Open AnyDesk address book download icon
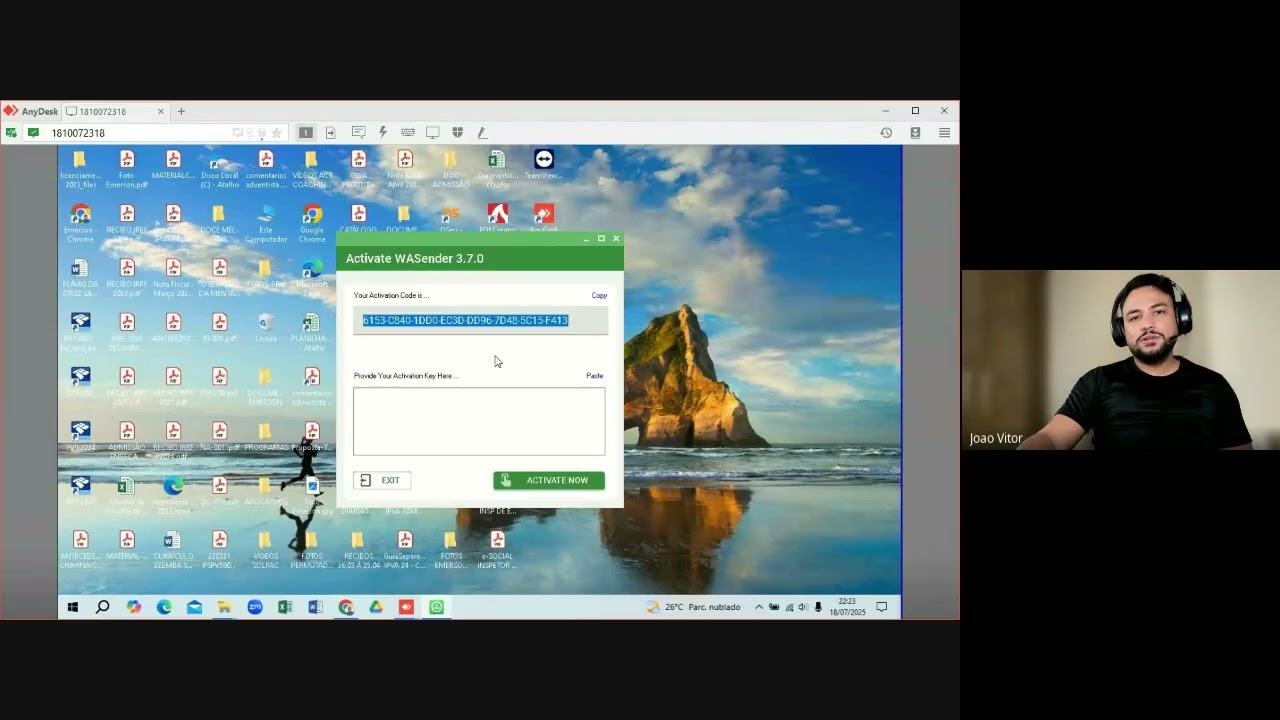This screenshot has width=1280, height=720. 915,133
